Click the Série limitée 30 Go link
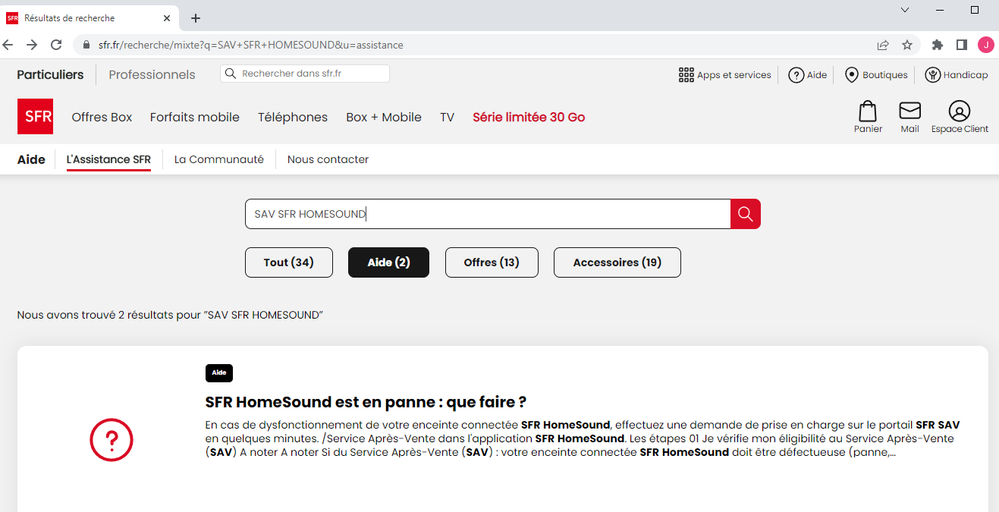 (529, 117)
